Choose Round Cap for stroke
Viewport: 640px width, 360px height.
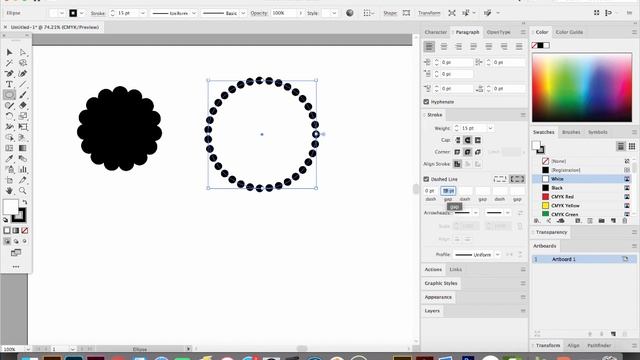tap(467, 140)
